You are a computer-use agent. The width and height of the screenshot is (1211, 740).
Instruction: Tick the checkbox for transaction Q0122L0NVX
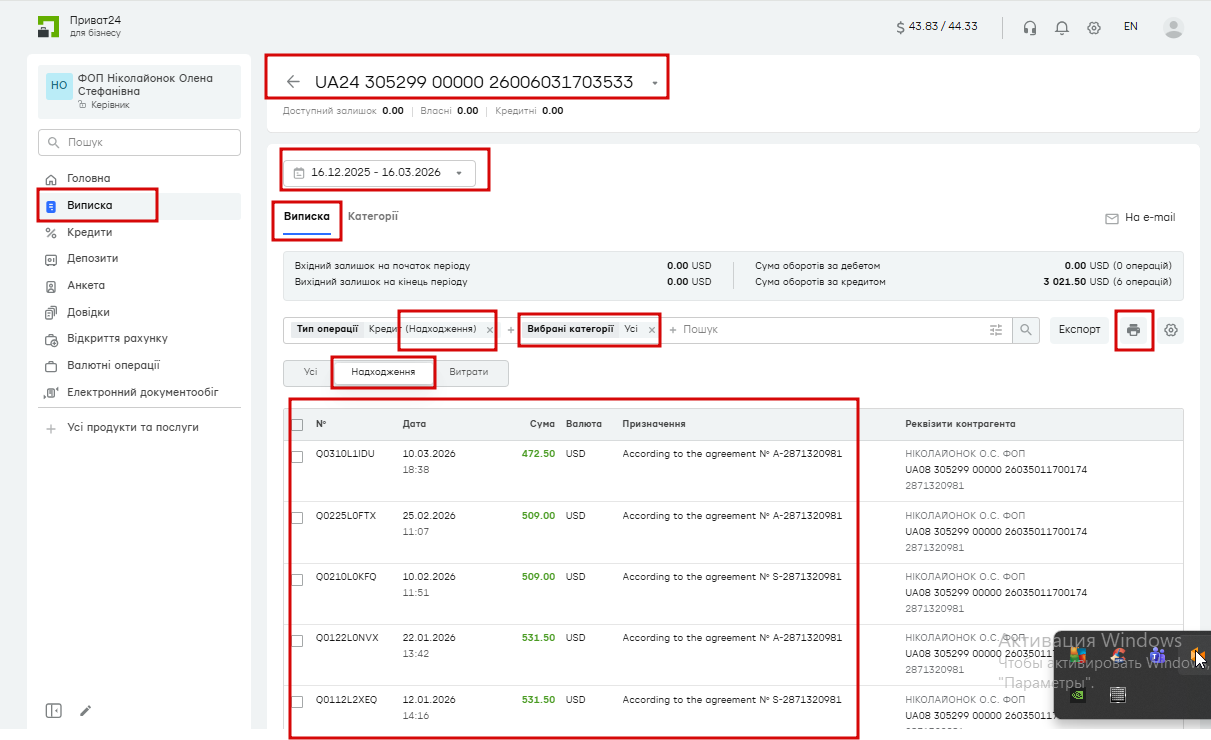tap(297, 641)
